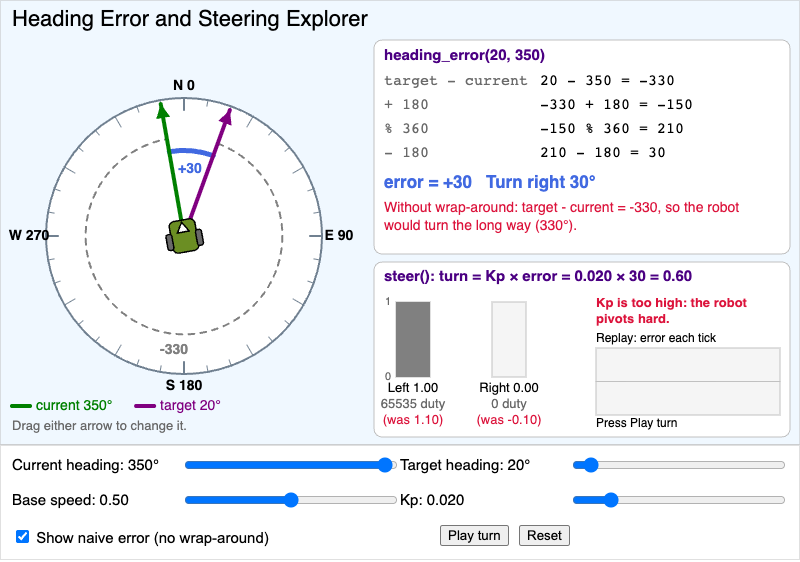Toggle Show naive error checkbox
The width and height of the screenshot is (800, 562).
click(x=22, y=537)
